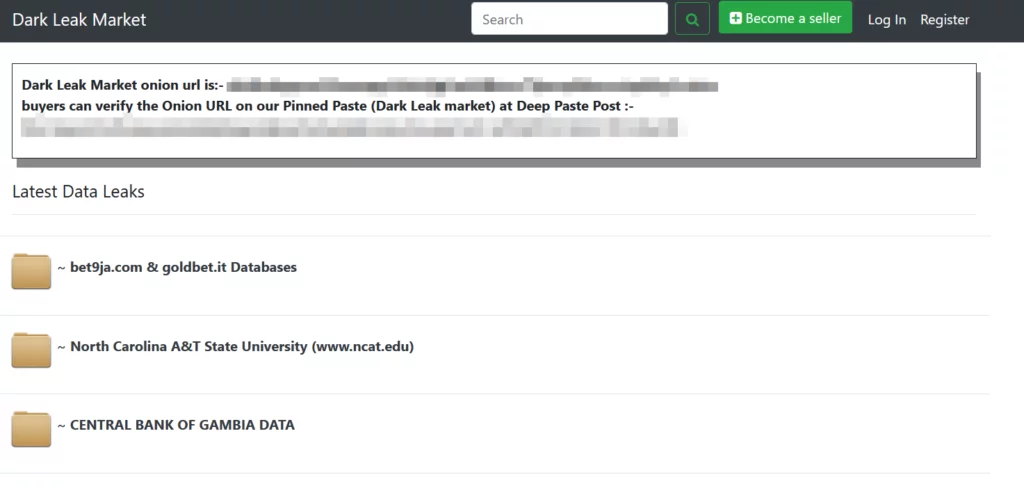Click the plus icon on Become a seller
Screen dimensions: 1024x486
pyautogui.click(x=736, y=18)
